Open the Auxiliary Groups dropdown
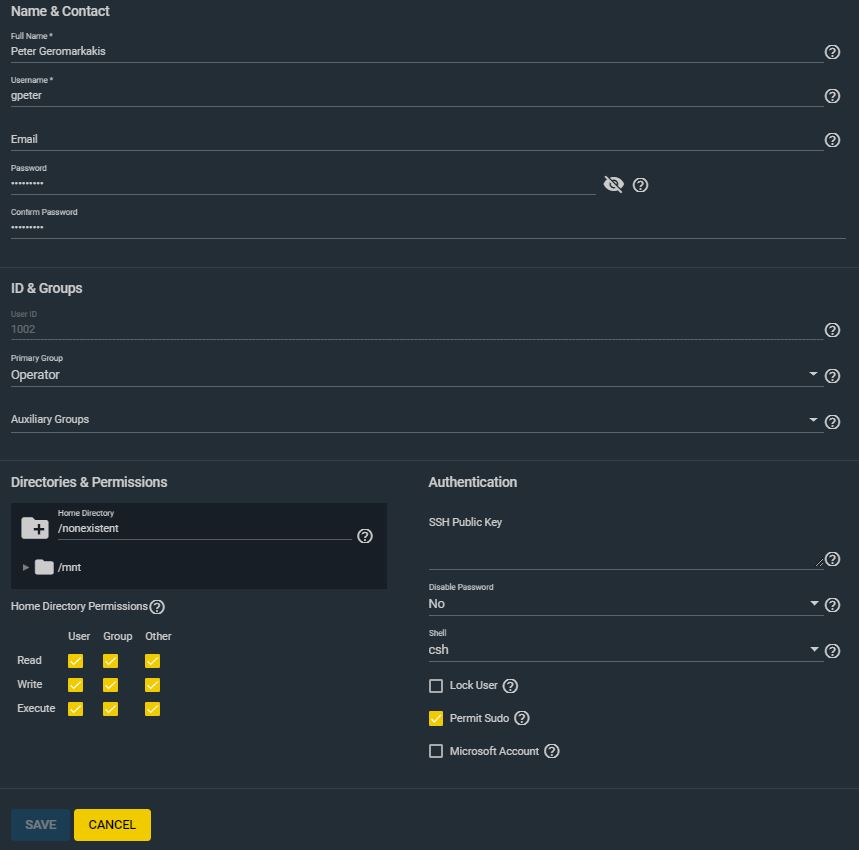 click(x=417, y=420)
